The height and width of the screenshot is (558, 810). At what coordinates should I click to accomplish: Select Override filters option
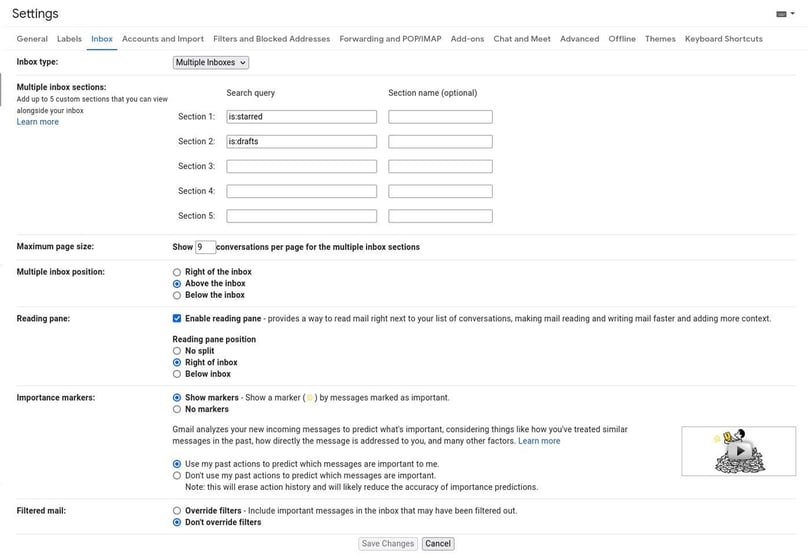pyautogui.click(x=177, y=511)
